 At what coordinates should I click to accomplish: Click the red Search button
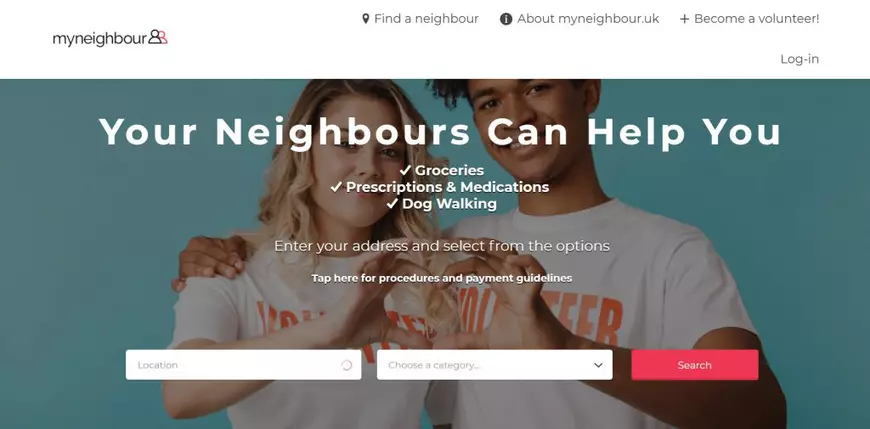(x=695, y=365)
